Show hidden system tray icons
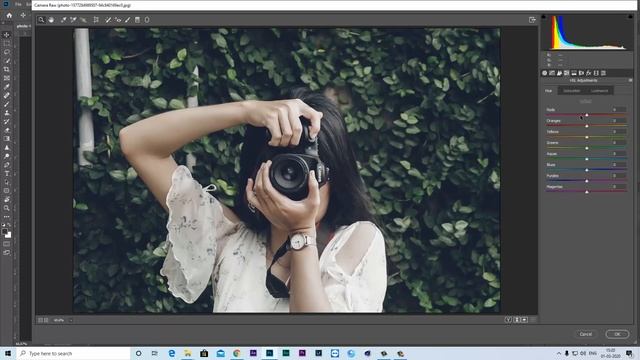640x360 pixels. coord(559,353)
